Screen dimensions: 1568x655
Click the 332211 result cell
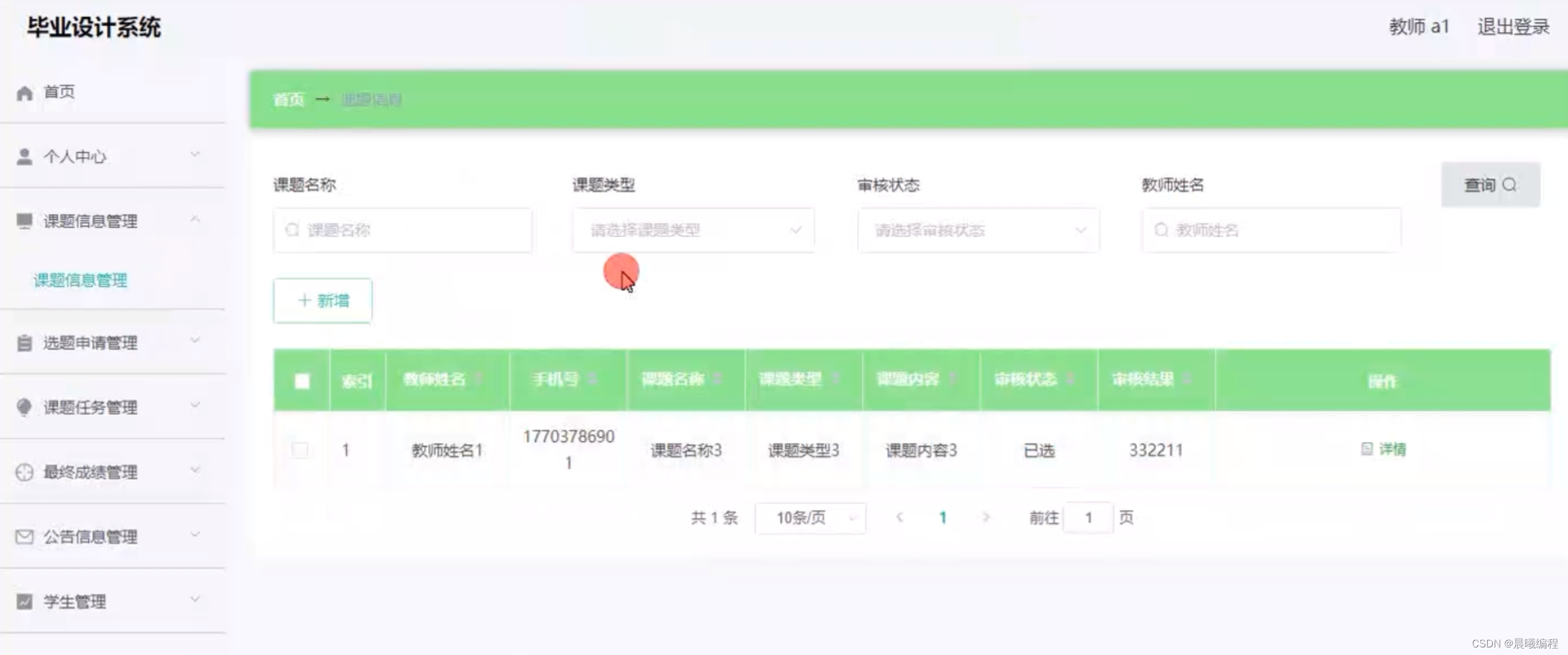1156,450
